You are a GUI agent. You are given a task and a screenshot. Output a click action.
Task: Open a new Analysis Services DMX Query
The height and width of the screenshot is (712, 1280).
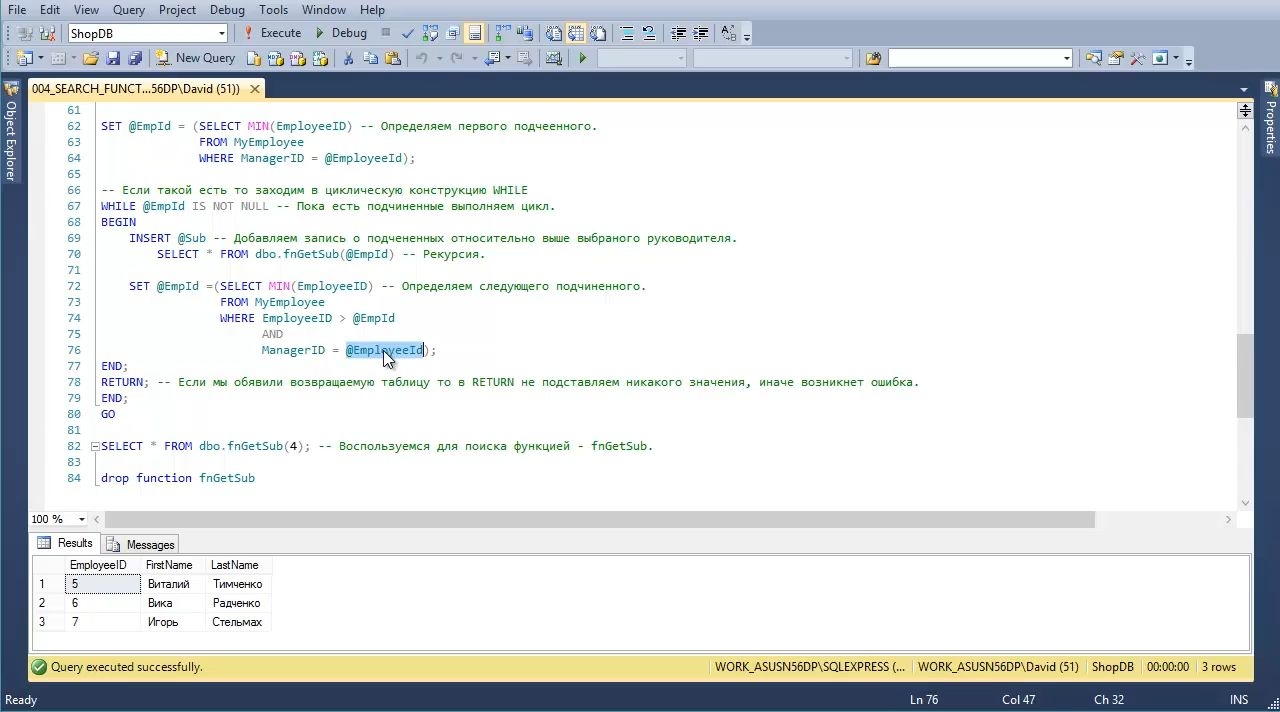point(298,58)
